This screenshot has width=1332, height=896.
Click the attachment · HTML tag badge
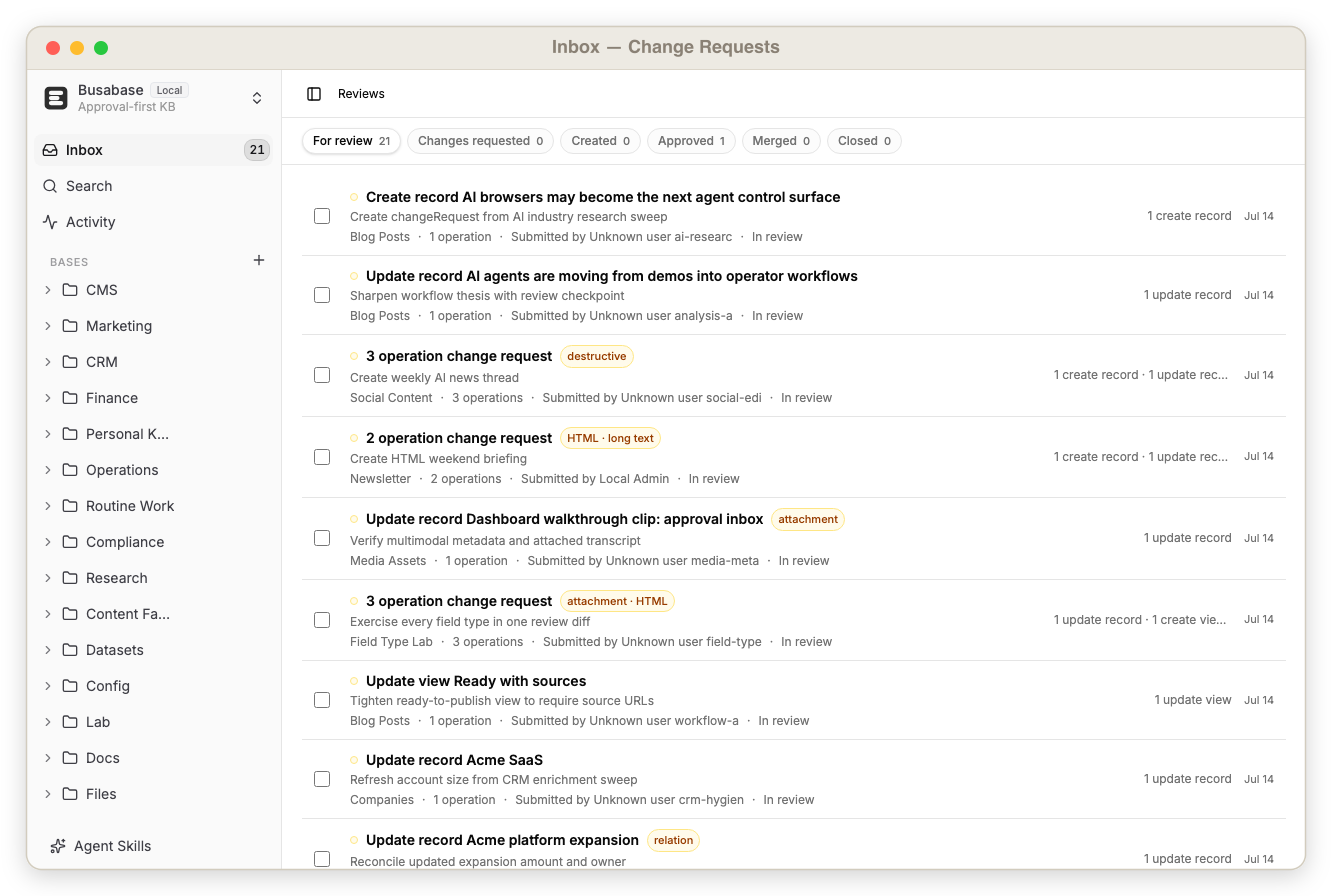pyautogui.click(x=617, y=601)
